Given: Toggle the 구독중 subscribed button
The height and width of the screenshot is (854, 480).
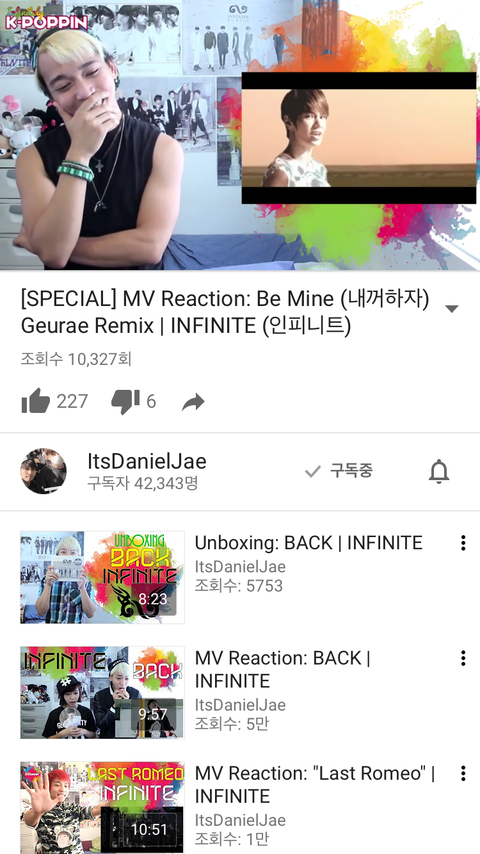Looking at the screenshot, I should pyautogui.click(x=339, y=471).
